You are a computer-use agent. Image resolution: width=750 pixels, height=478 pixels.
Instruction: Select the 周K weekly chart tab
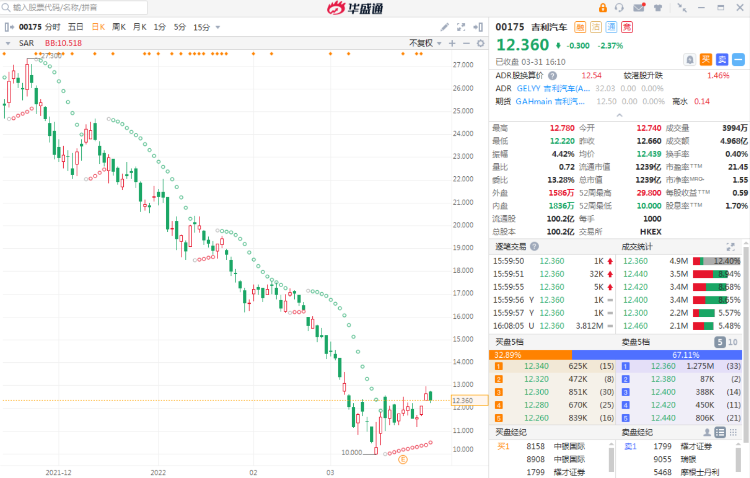(119, 27)
